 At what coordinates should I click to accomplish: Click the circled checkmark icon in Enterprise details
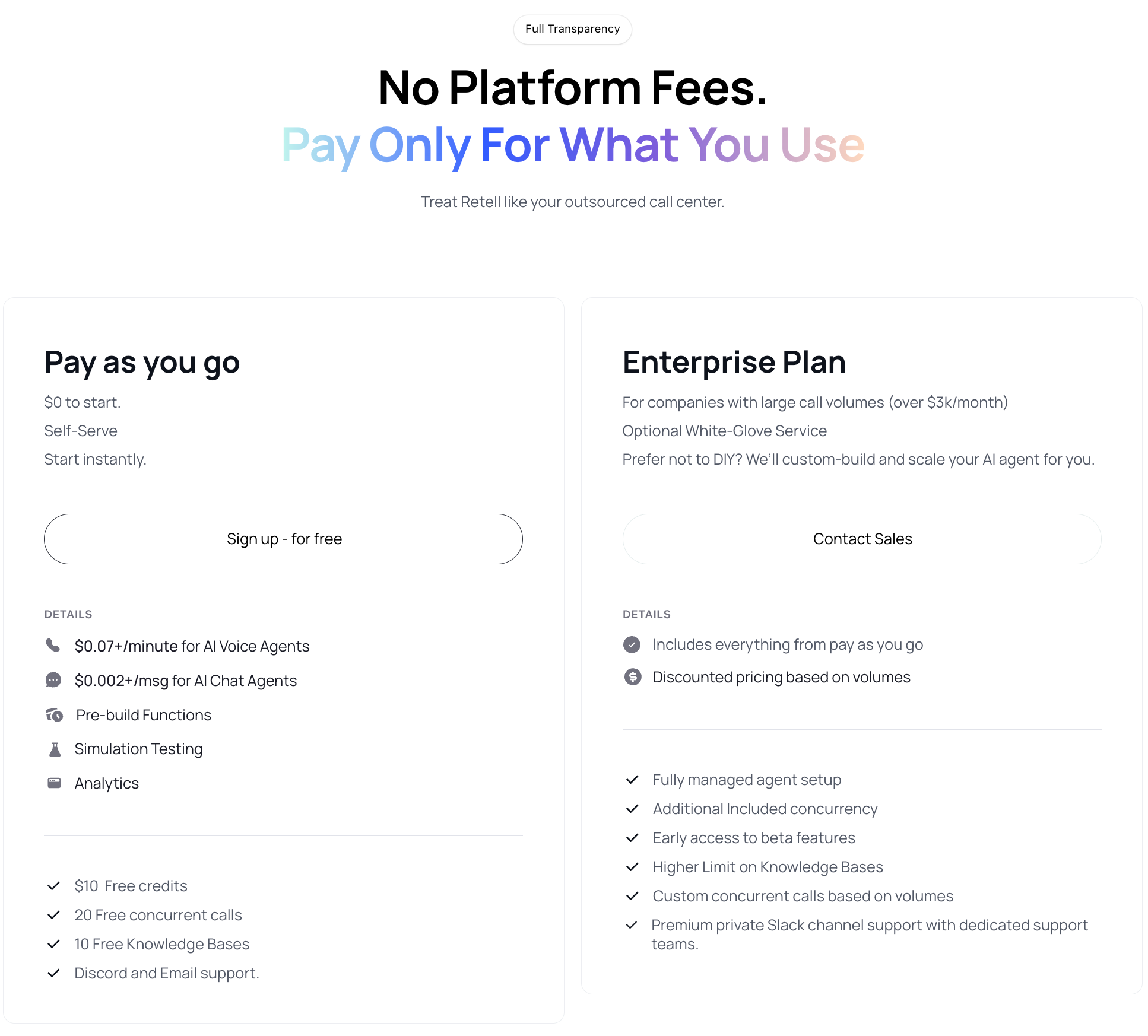click(632, 644)
